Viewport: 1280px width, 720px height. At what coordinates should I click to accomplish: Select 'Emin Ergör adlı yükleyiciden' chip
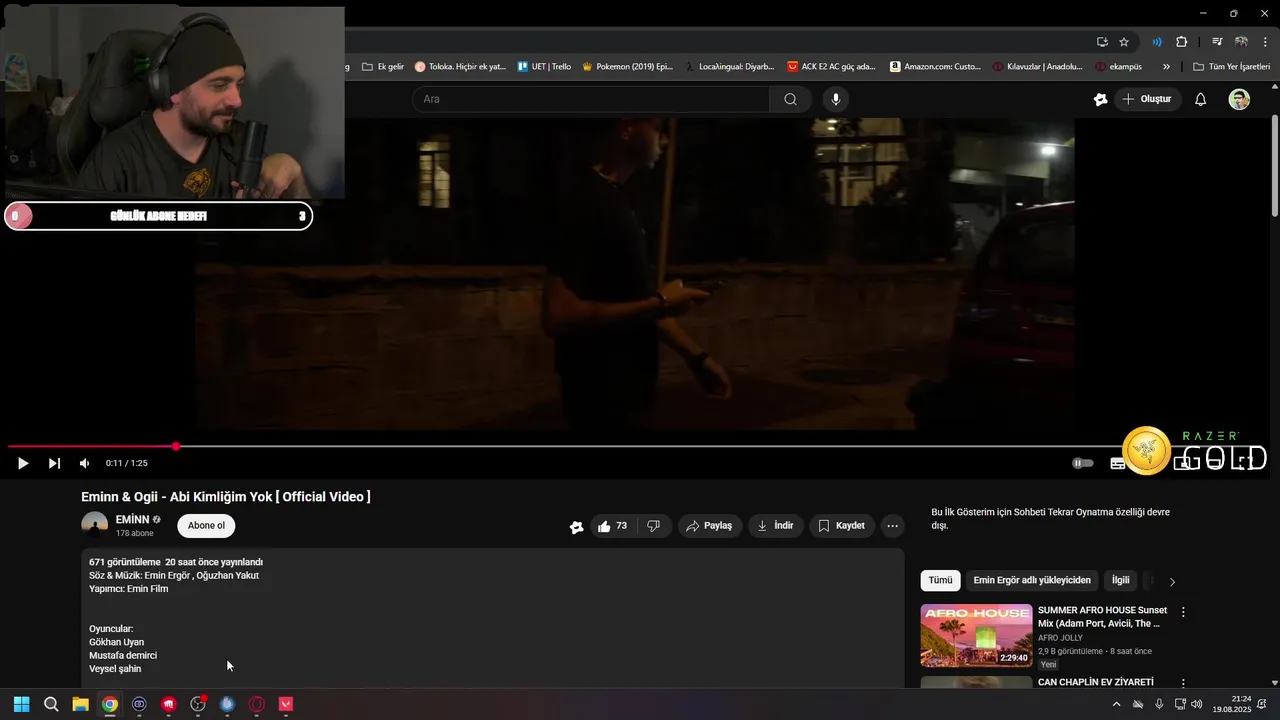pyautogui.click(x=1032, y=580)
